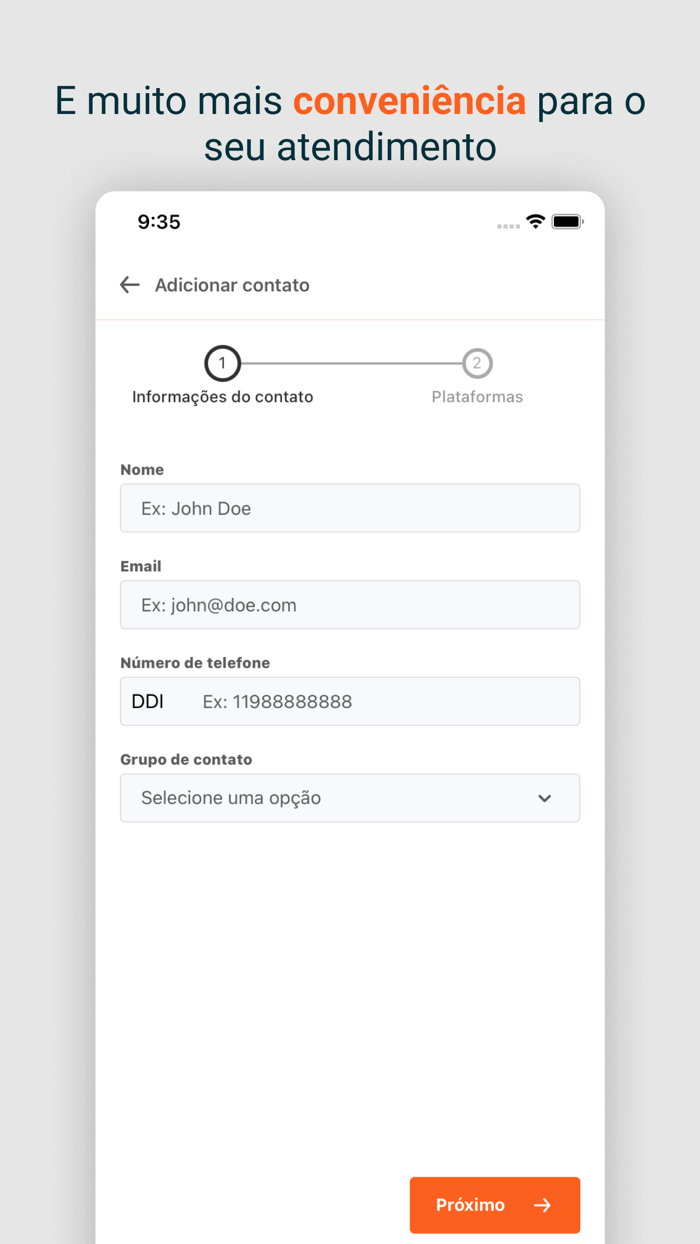Click the Informações do contato tab label
This screenshot has width=700, height=1244.
pos(222,396)
